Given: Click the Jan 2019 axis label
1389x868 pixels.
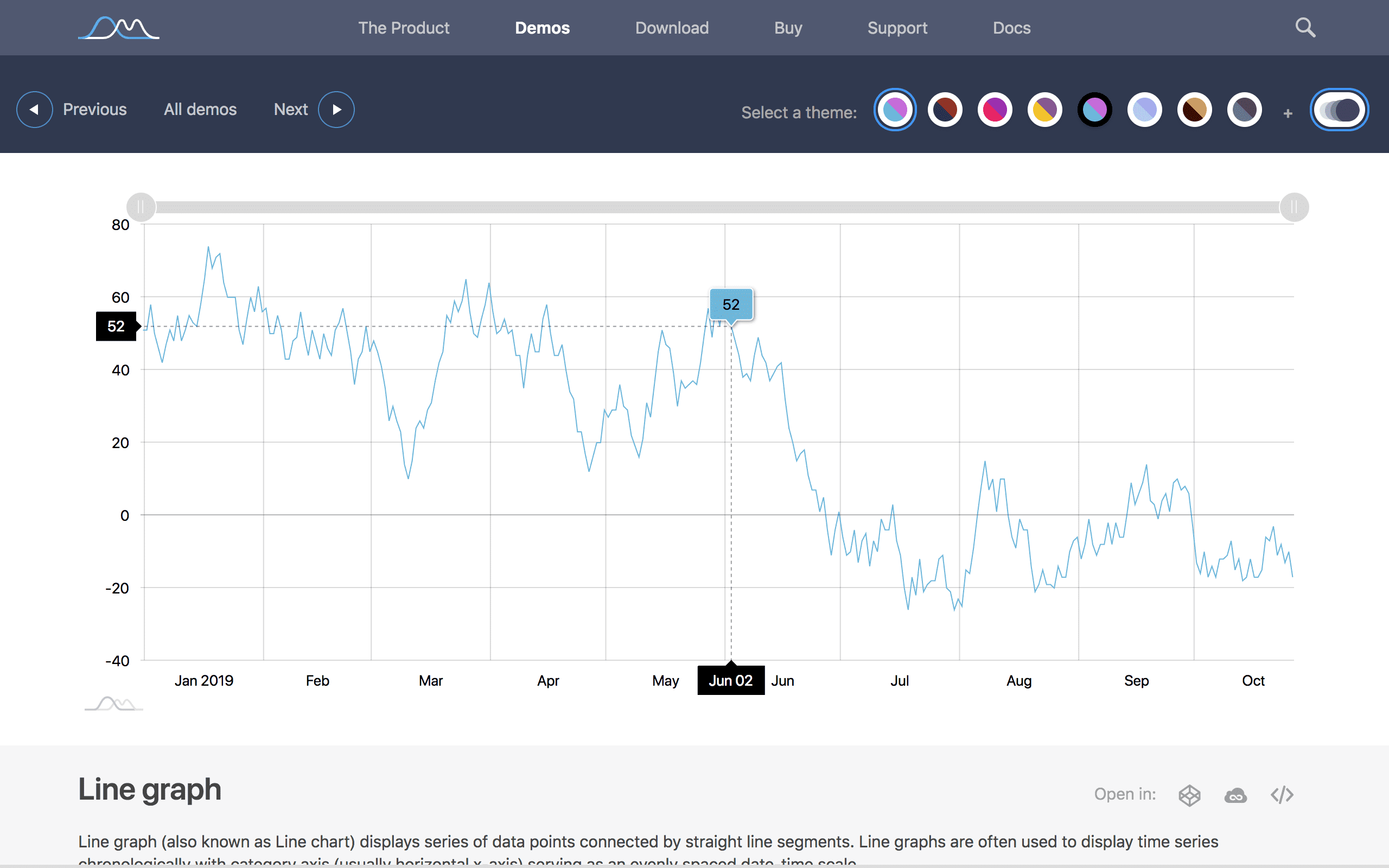Looking at the screenshot, I should (x=204, y=681).
